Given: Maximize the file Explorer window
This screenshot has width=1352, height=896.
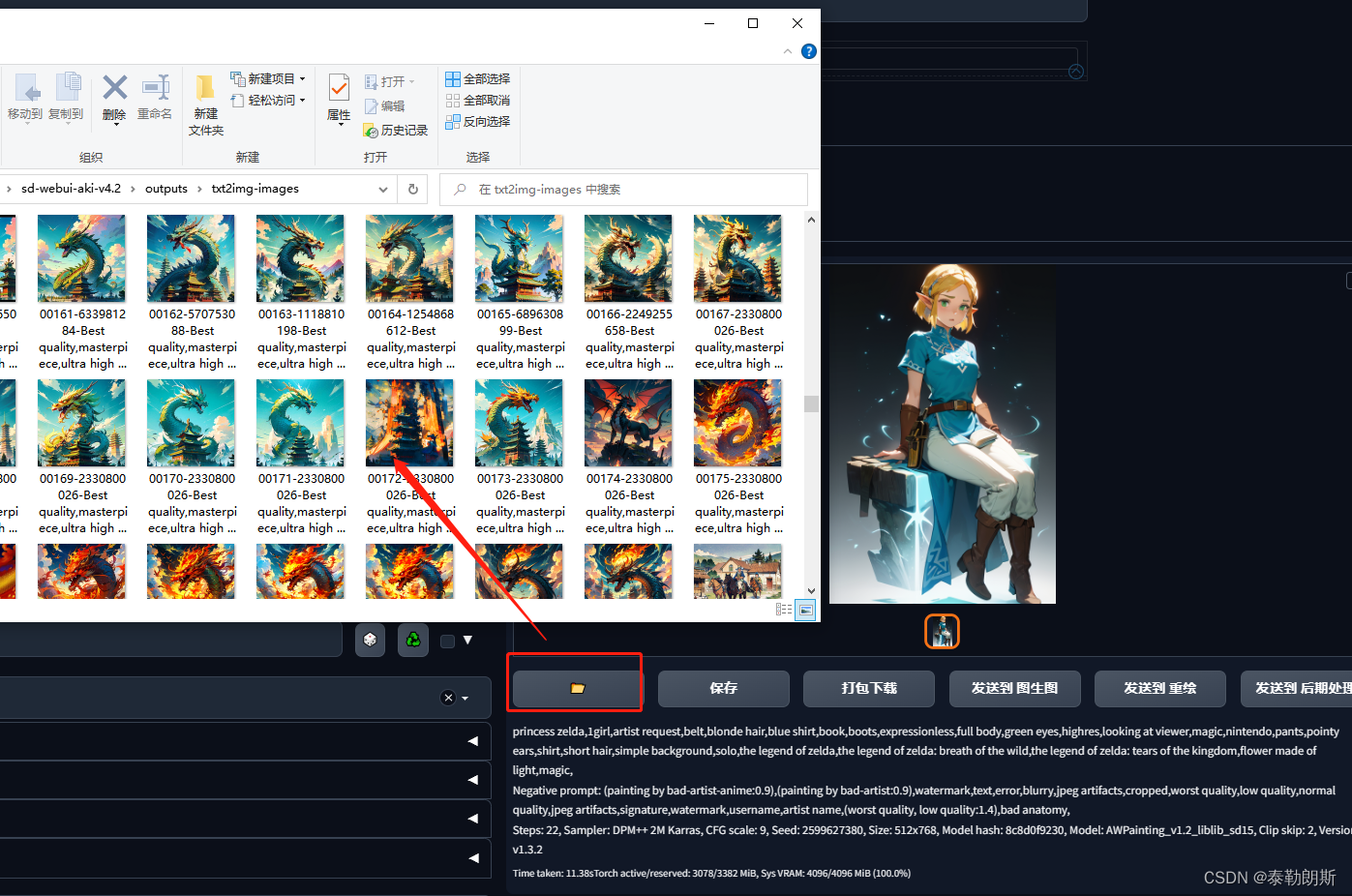Looking at the screenshot, I should pos(753,23).
